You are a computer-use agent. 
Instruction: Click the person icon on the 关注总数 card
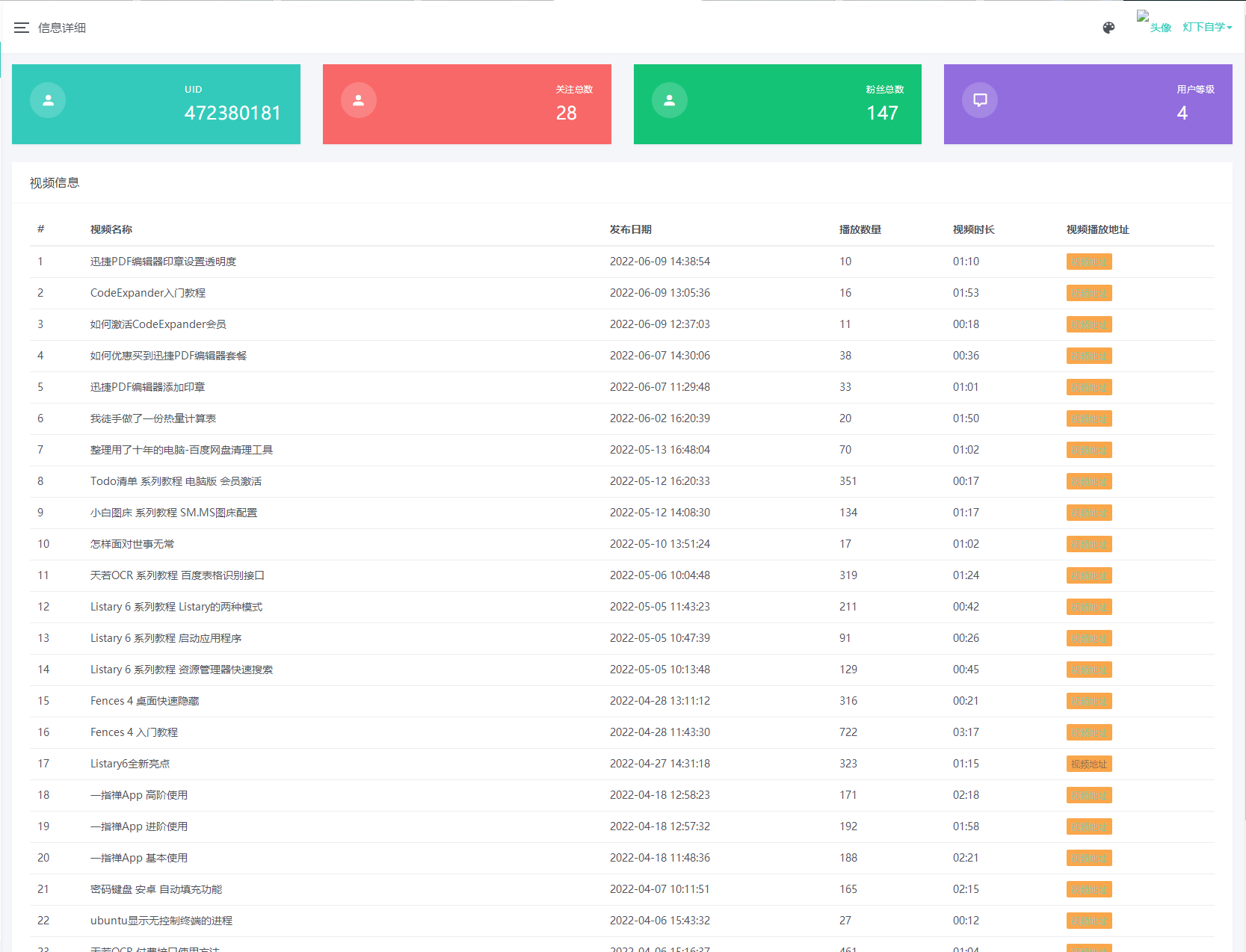(x=359, y=99)
